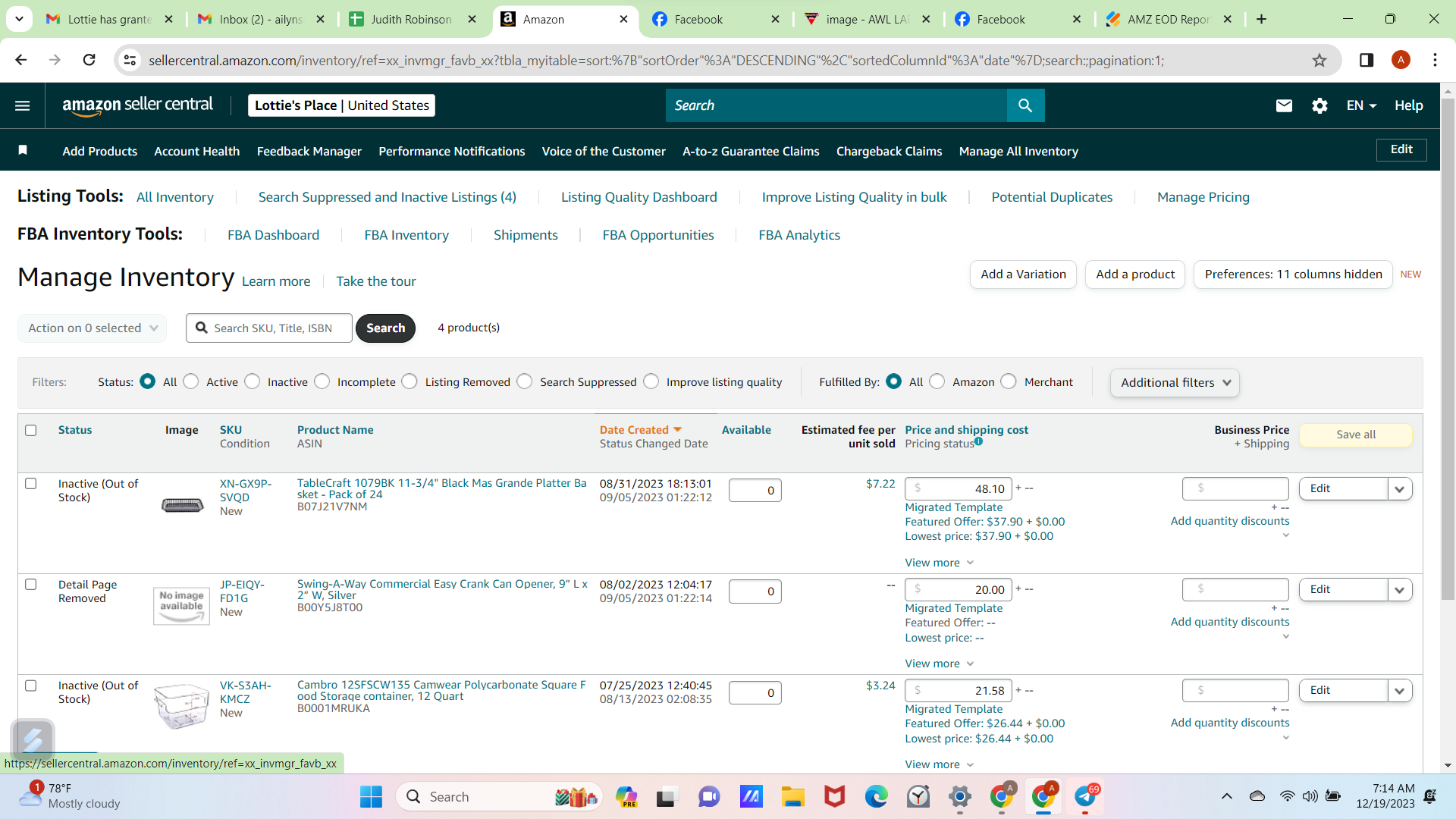Launch Microsoft Edge from the taskbar
The width and height of the screenshot is (1456, 819).
[877, 797]
